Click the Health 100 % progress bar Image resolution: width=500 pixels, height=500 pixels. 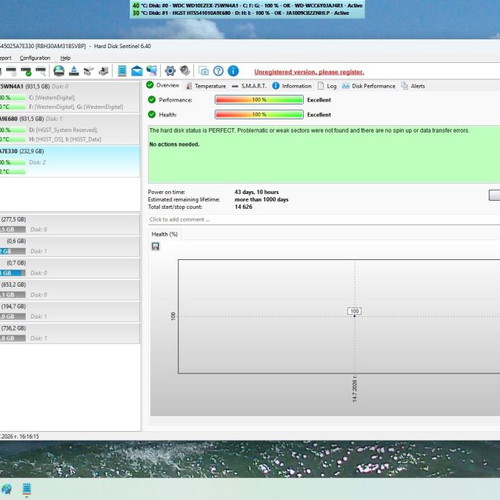click(x=259, y=115)
